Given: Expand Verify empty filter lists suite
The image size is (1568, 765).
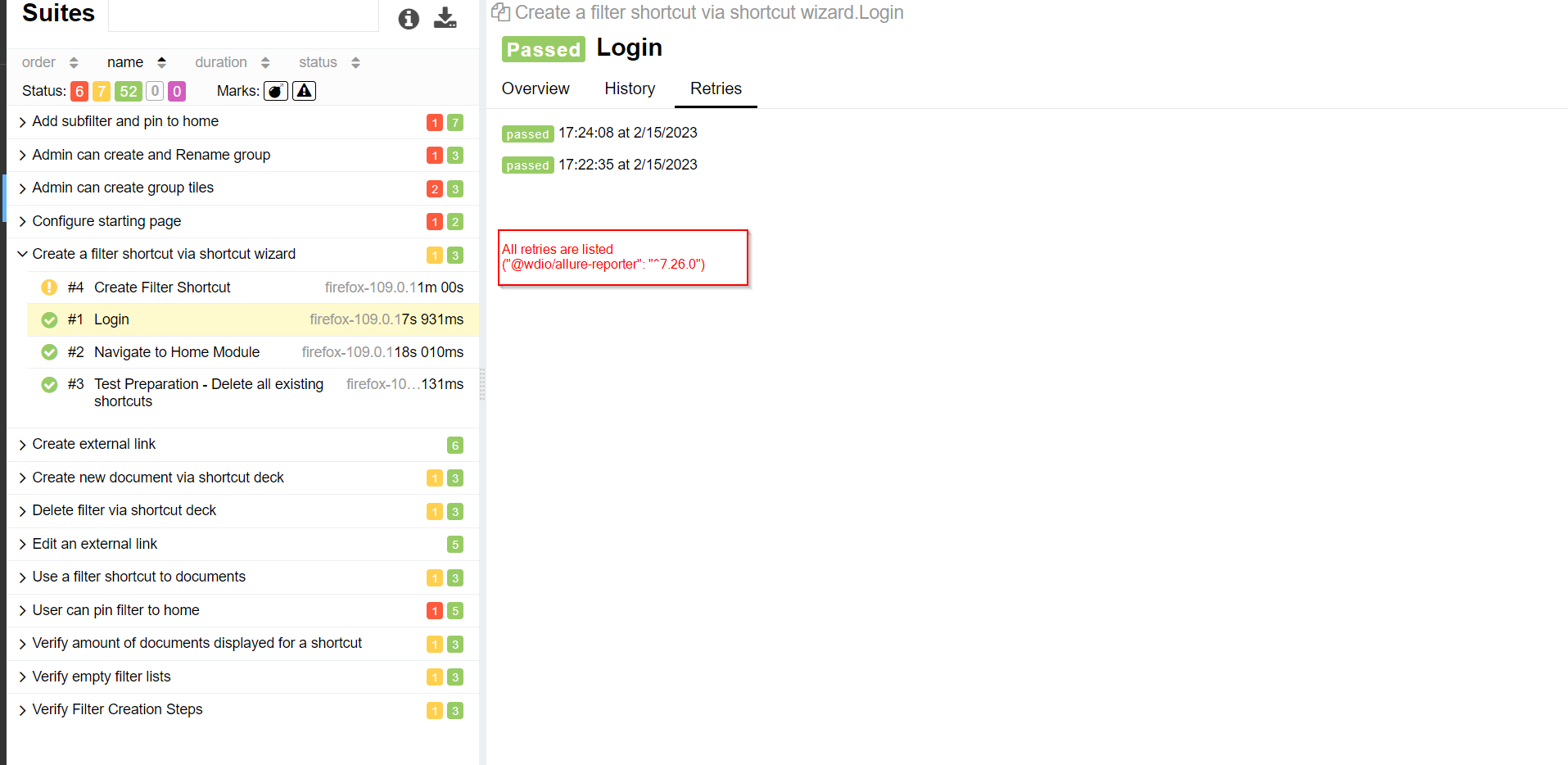Looking at the screenshot, I should tap(242, 677).
